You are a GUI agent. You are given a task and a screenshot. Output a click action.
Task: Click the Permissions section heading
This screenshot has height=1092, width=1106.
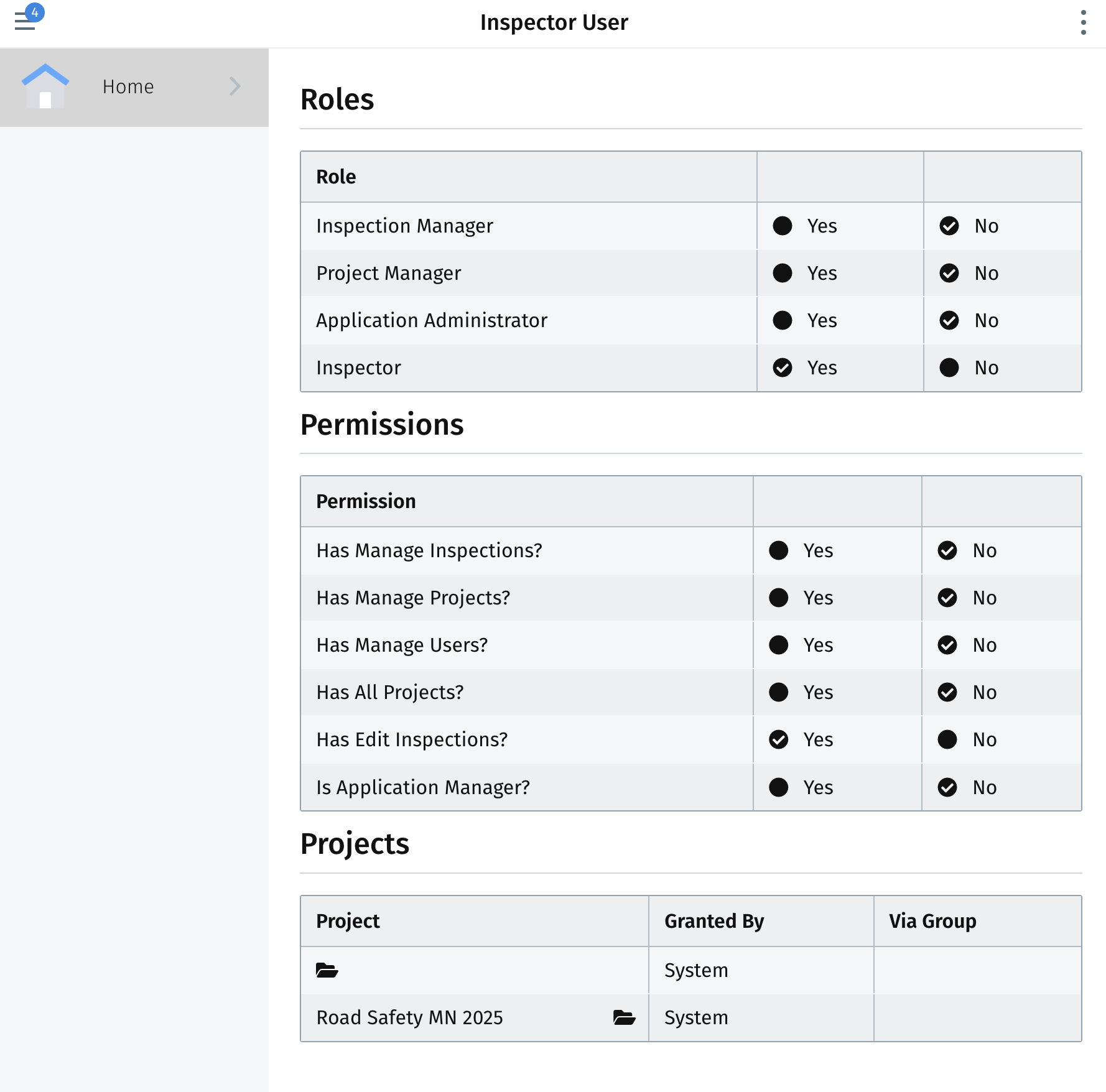[x=382, y=425]
